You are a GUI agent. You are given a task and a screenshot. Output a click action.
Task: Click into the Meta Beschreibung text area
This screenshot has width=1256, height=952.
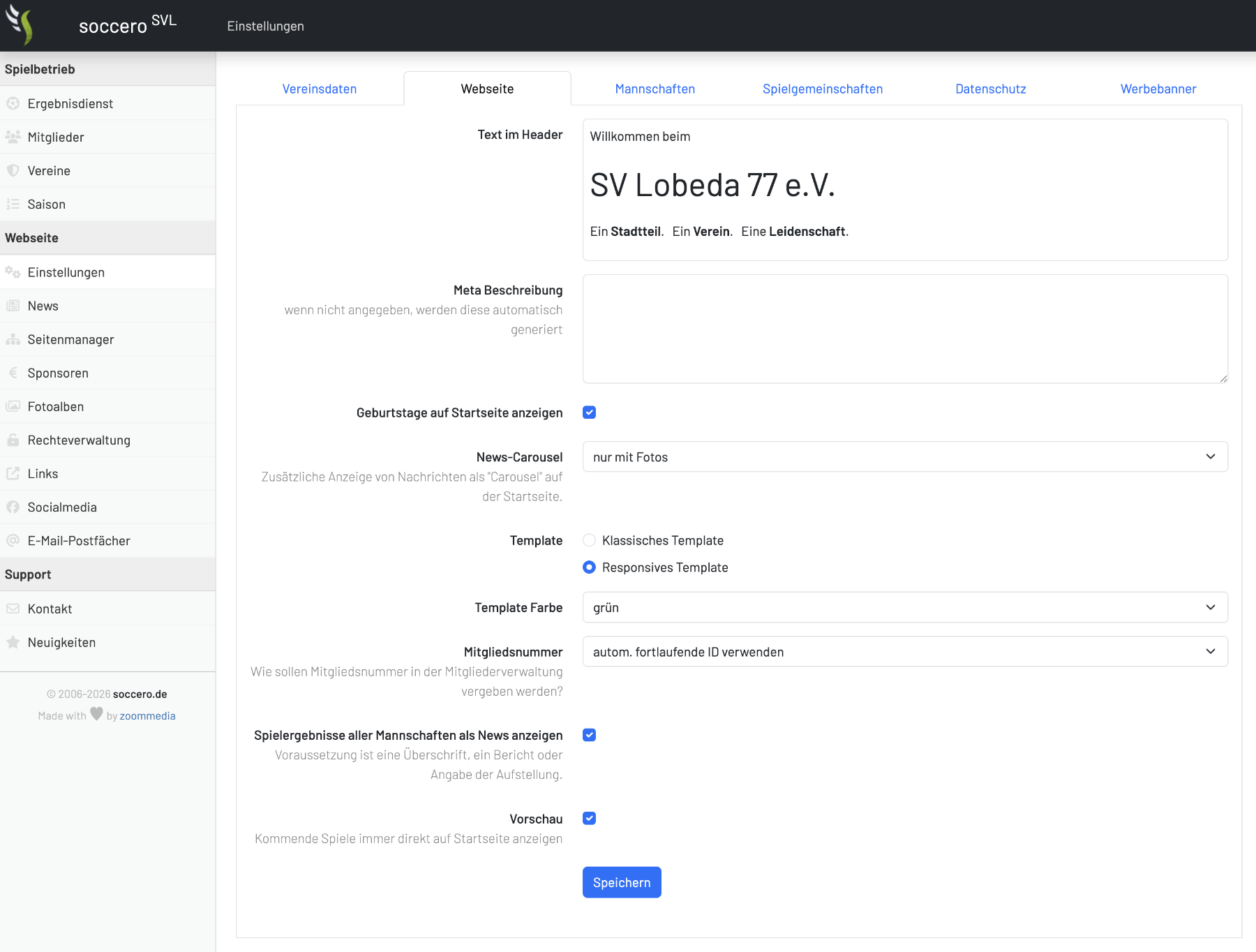click(x=905, y=329)
